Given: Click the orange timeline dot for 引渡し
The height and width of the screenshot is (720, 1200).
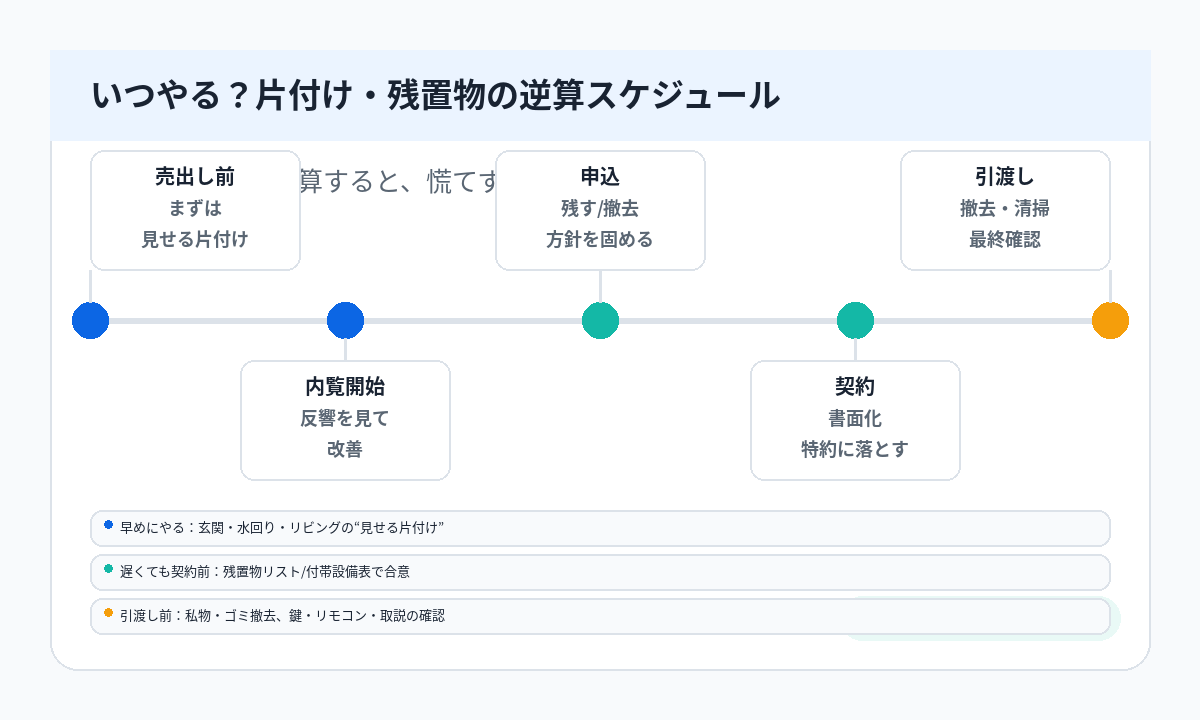Looking at the screenshot, I should (x=1110, y=321).
